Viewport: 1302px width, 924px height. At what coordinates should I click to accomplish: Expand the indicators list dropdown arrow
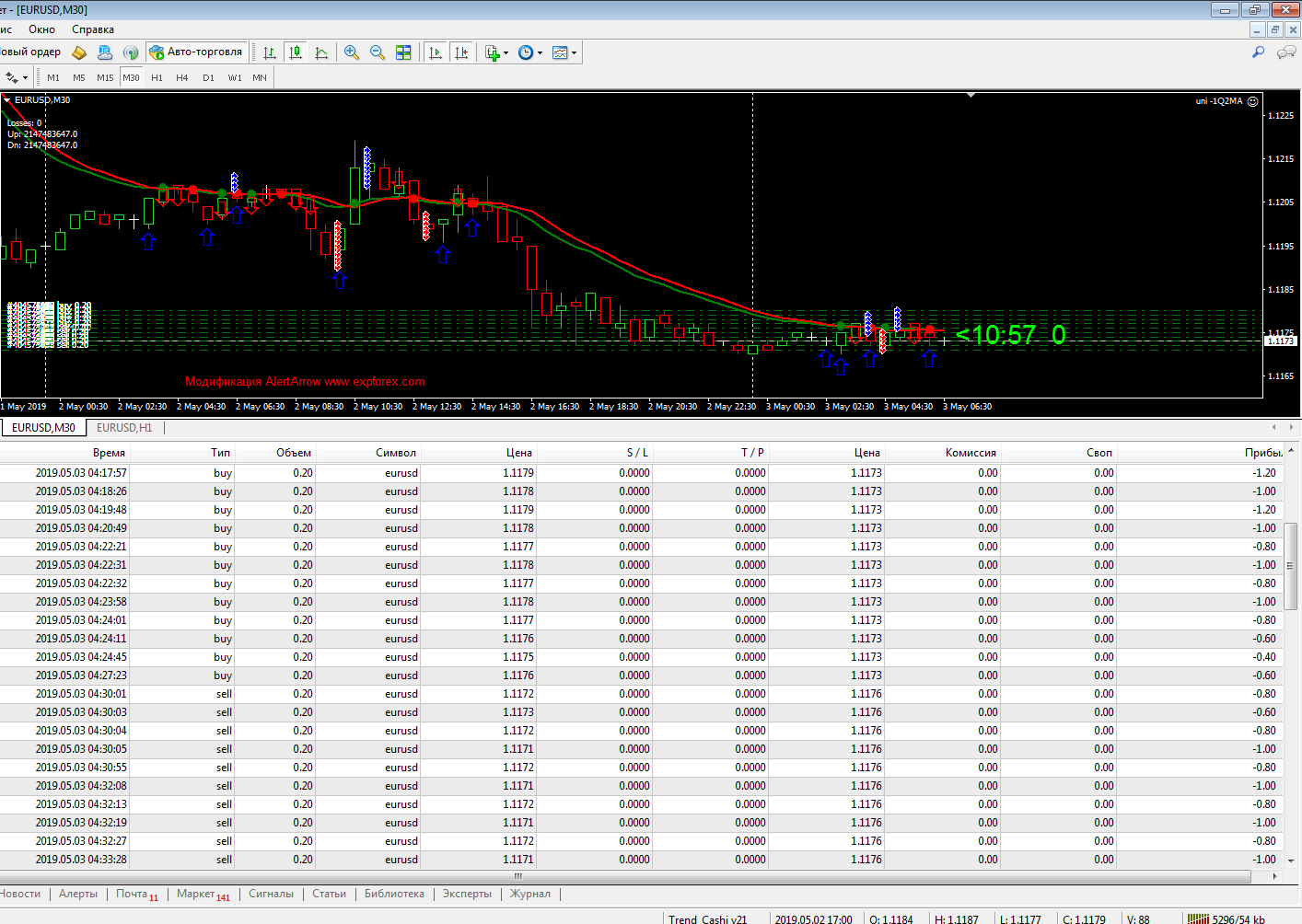506,53
